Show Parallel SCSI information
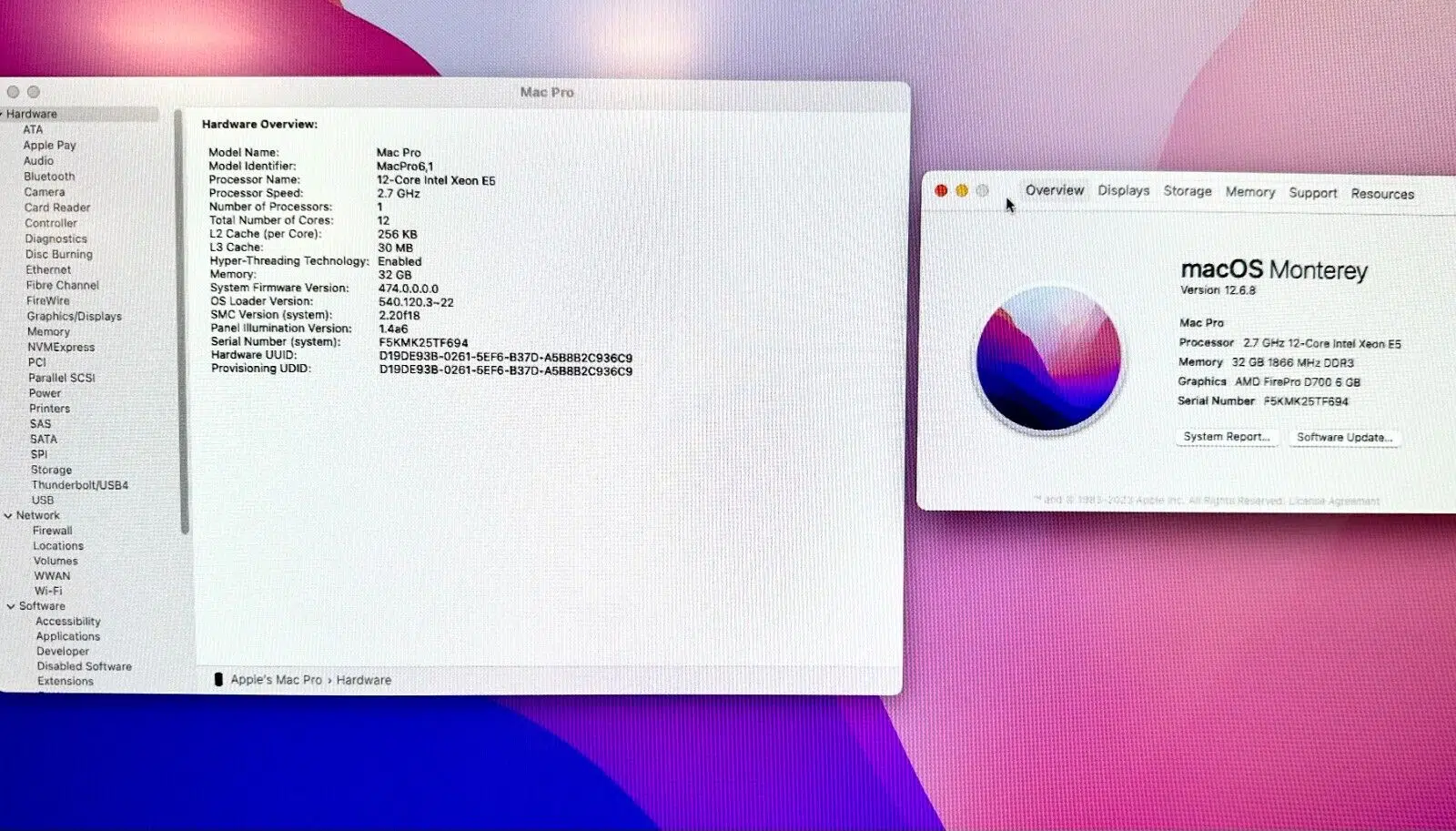1456x831 pixels. coord(62,378)
